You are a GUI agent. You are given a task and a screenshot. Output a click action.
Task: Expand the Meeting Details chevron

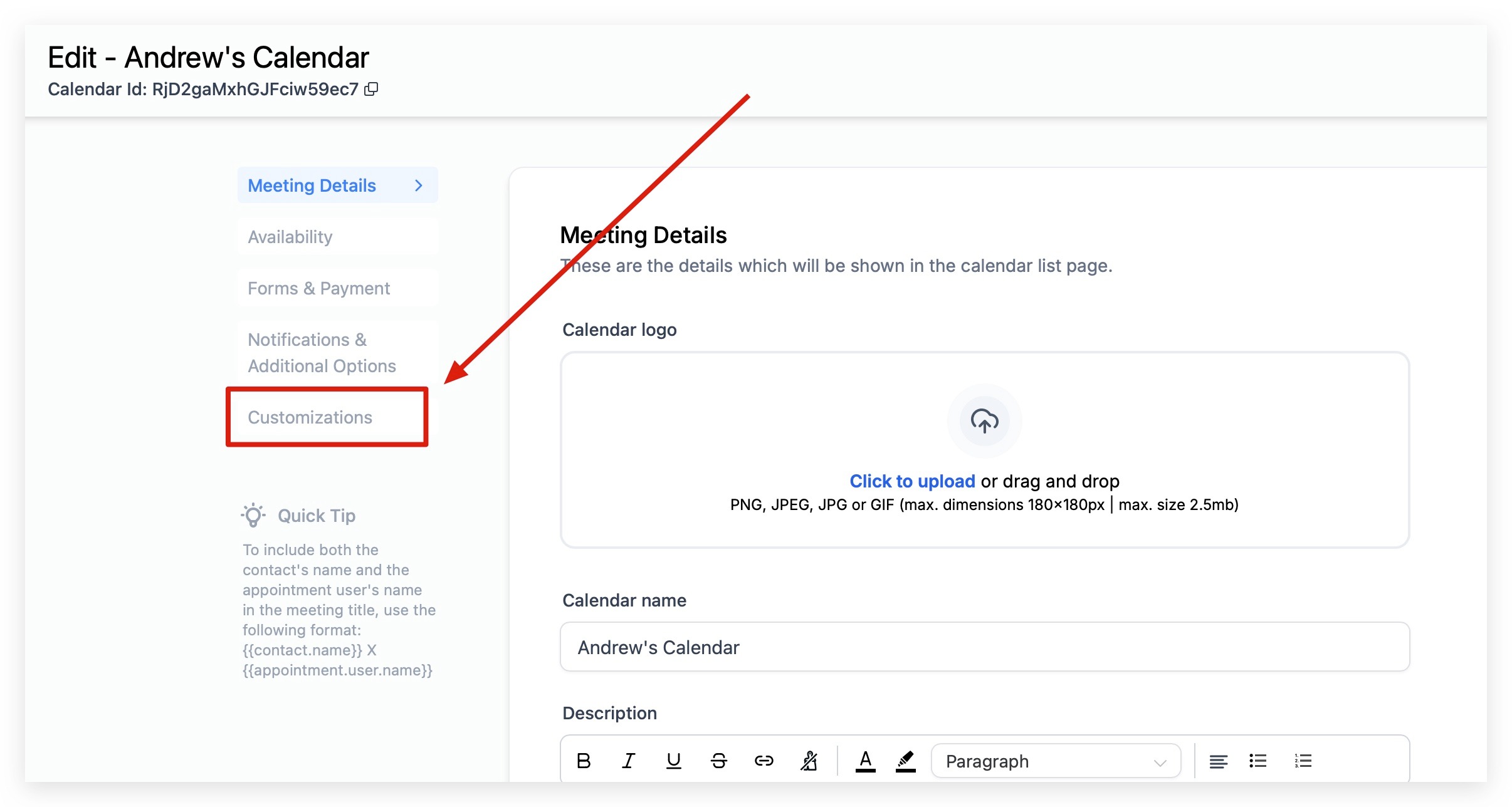(419, 185)
